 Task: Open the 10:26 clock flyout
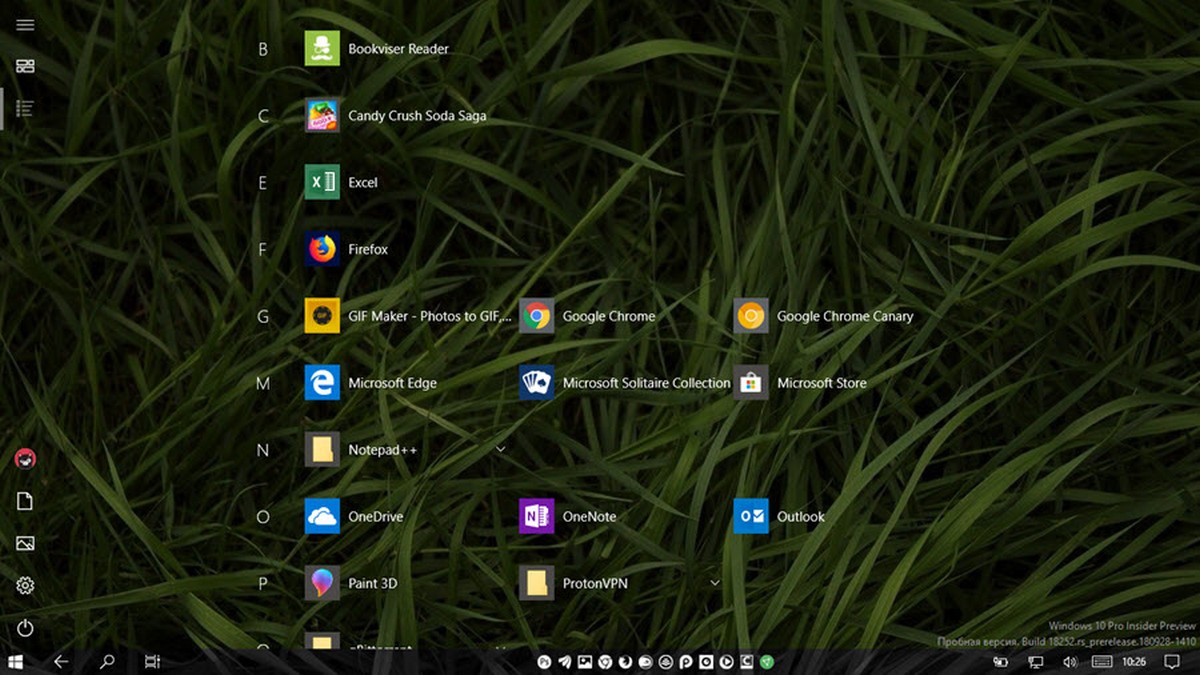pos(1134,662)
